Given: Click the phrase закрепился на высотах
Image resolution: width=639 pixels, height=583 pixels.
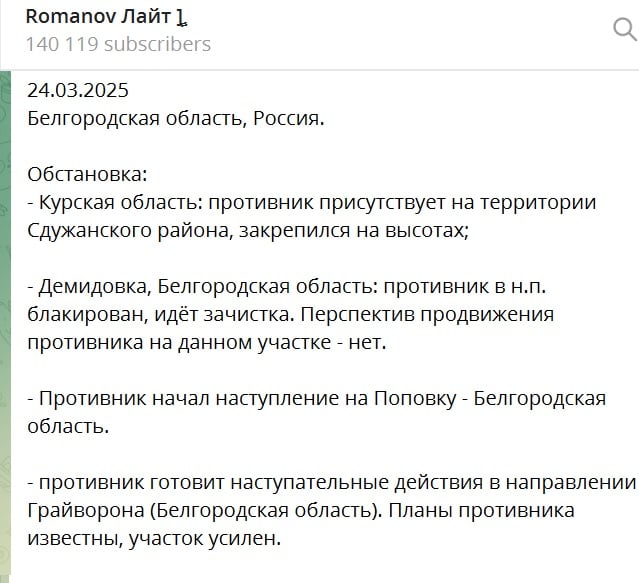Looking at the screenshot, I should (354, 231).
